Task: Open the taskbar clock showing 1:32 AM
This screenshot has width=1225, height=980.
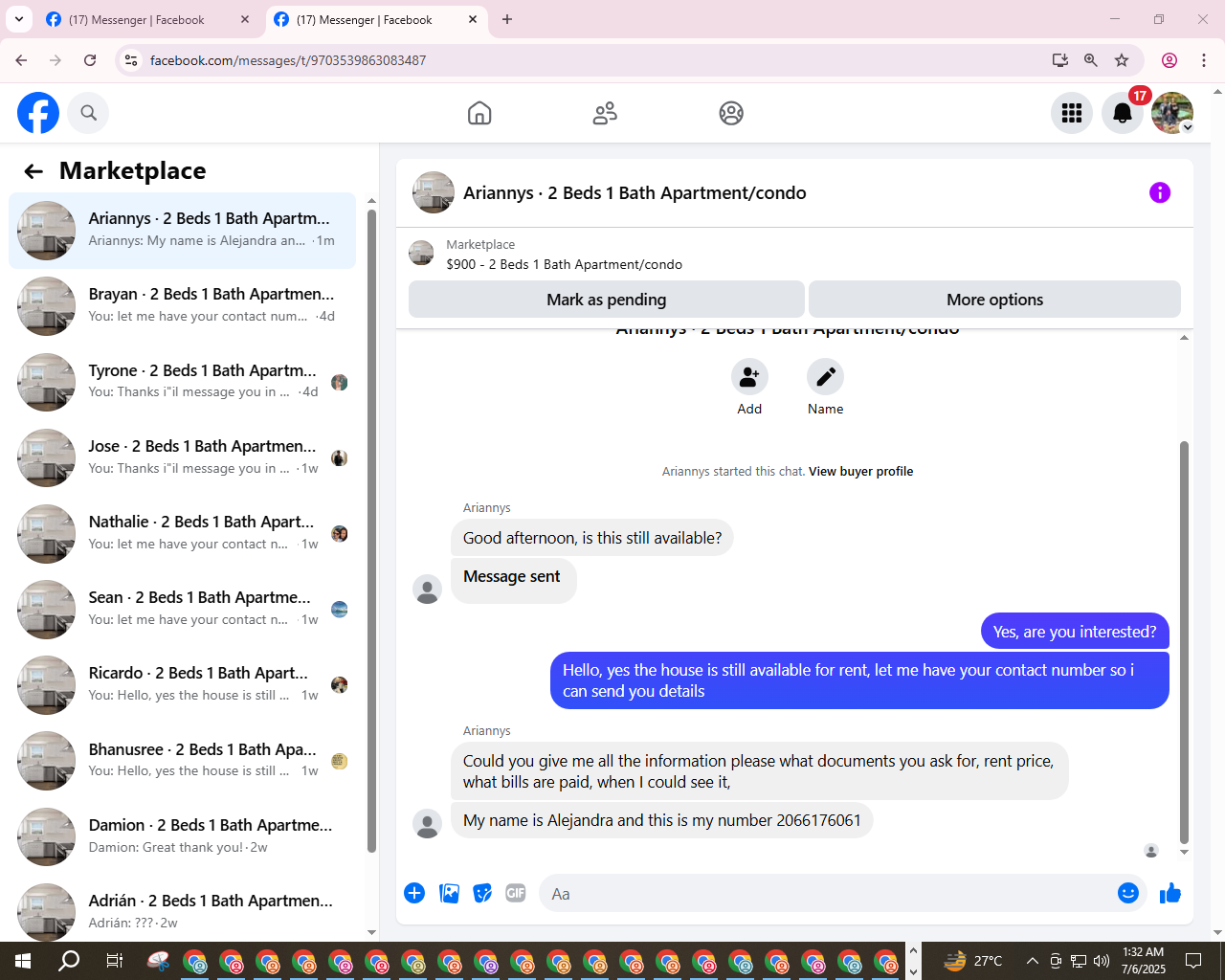Action: 1144,961
